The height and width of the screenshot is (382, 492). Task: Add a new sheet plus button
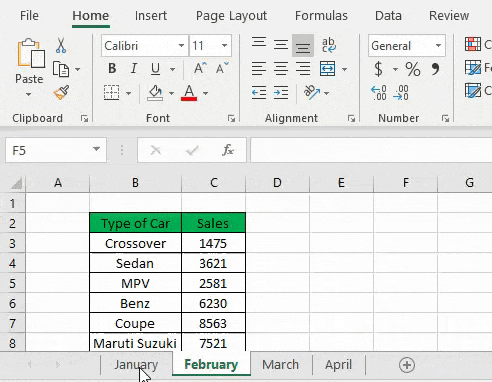[x=407, y=365]
